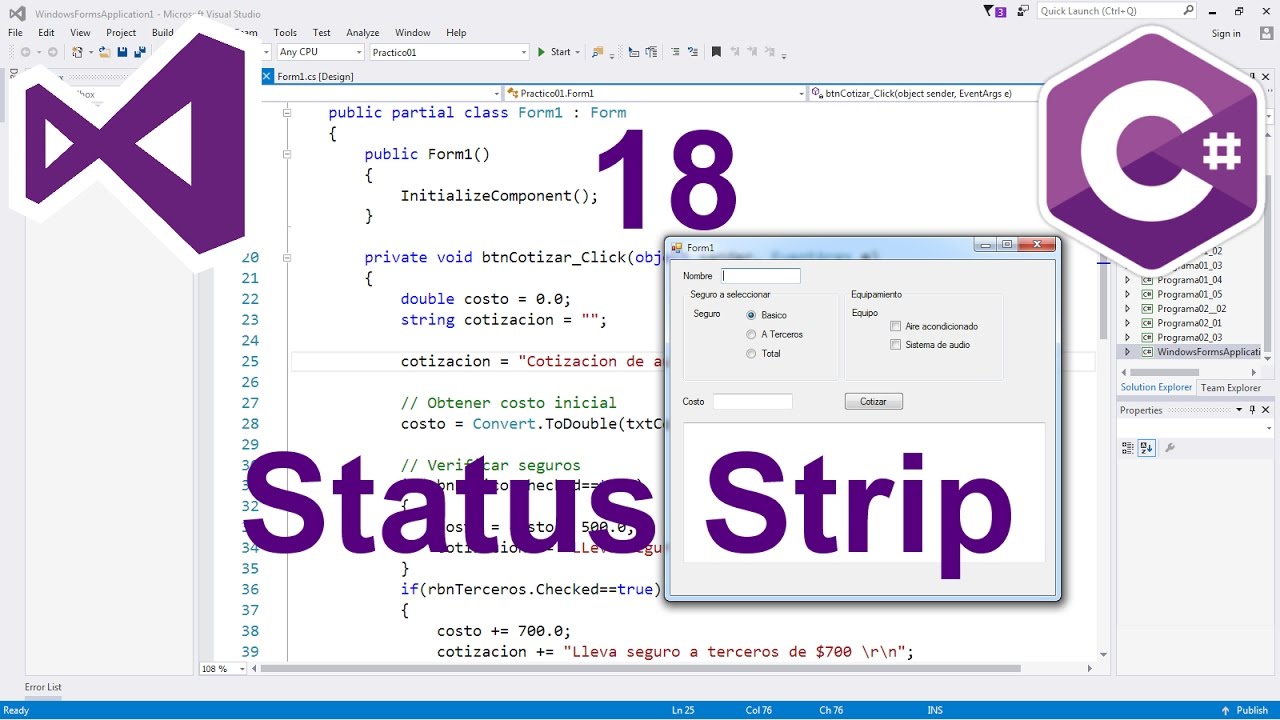Close the Properties panel
1280x720 pixels.
(1265, 410)
